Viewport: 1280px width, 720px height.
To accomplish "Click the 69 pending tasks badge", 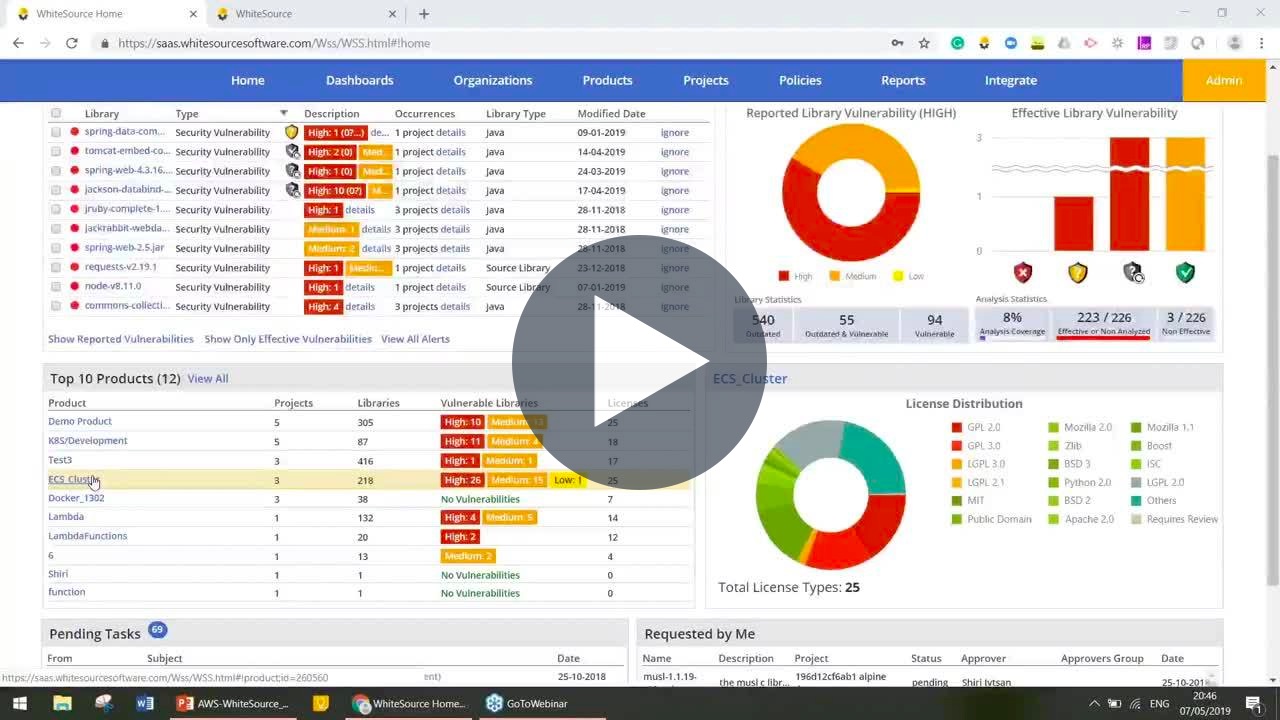I will [x=157, y=630].
